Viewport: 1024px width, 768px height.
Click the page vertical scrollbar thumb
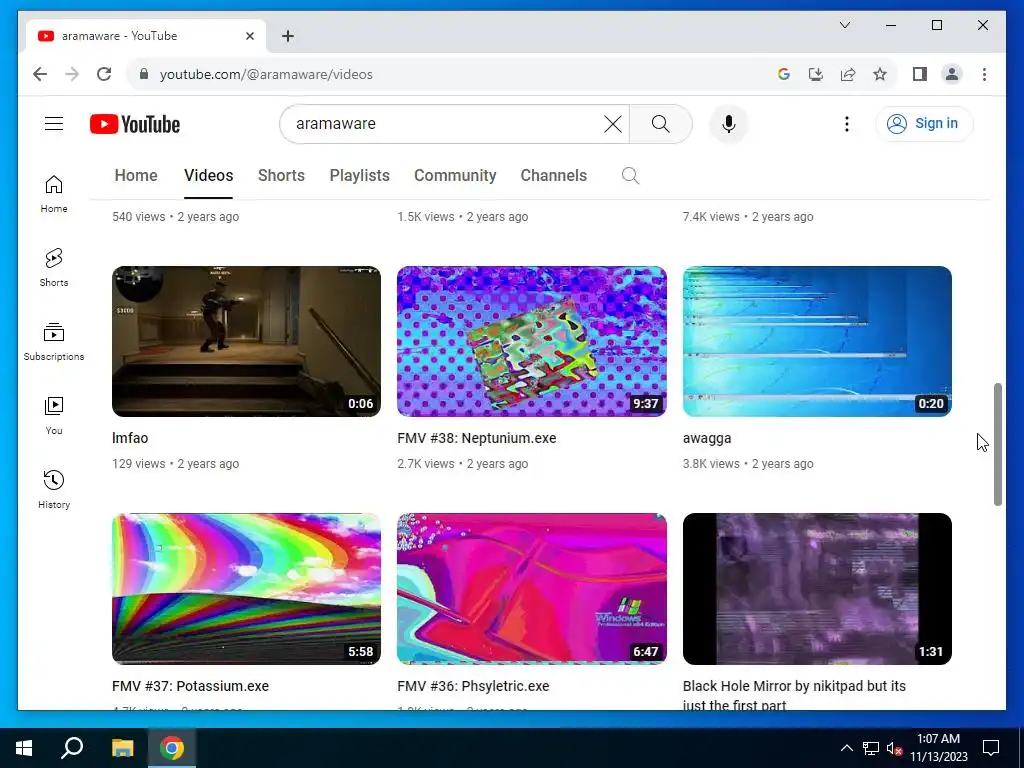[x=997, y=444]
